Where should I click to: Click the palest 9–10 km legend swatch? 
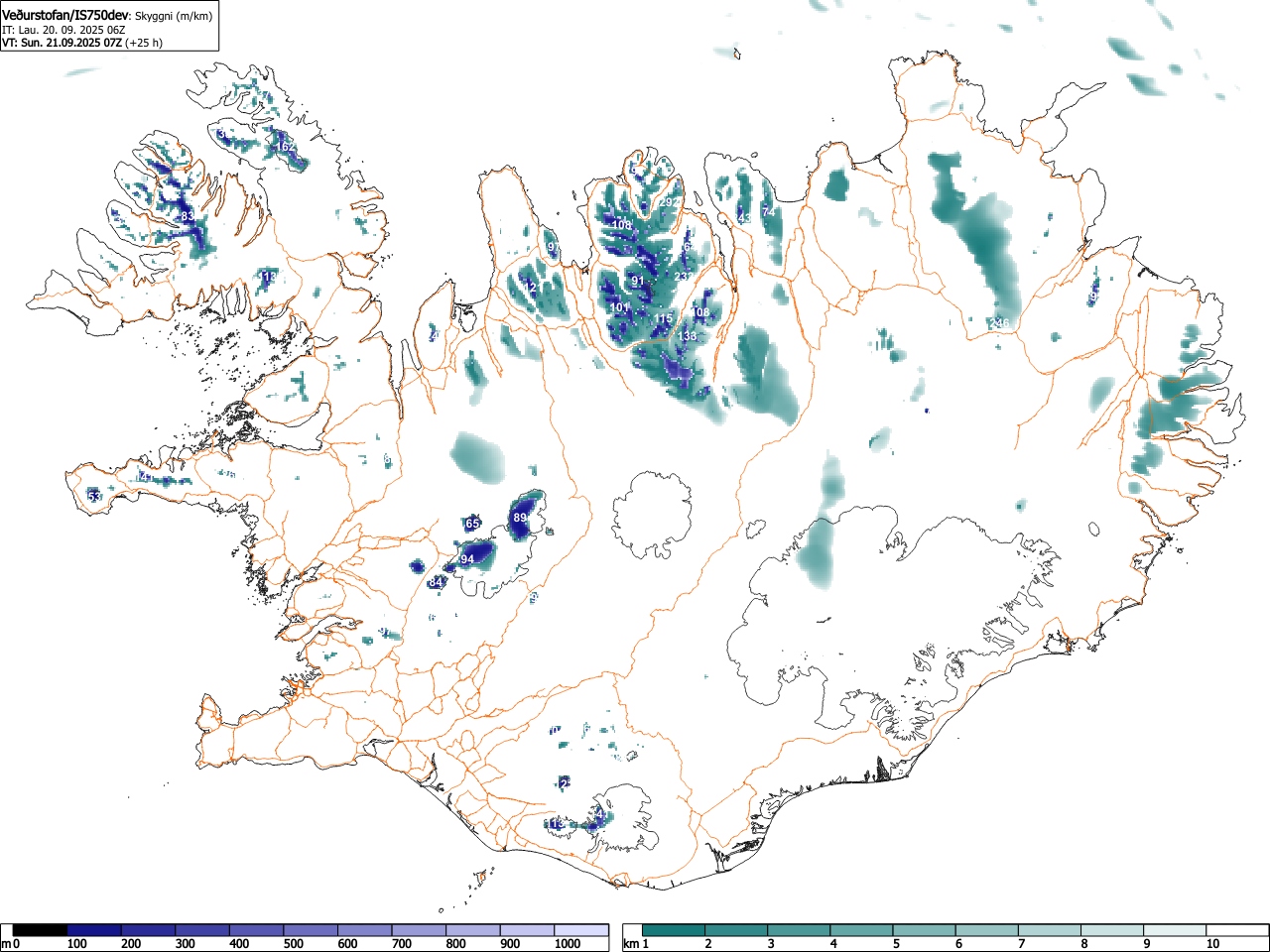1177,930
